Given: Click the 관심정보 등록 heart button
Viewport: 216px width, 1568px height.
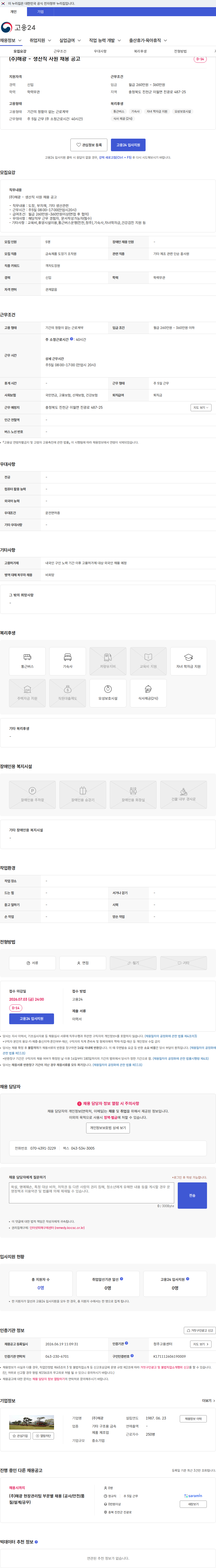Looking at the screenshot, I should point(89,145).
